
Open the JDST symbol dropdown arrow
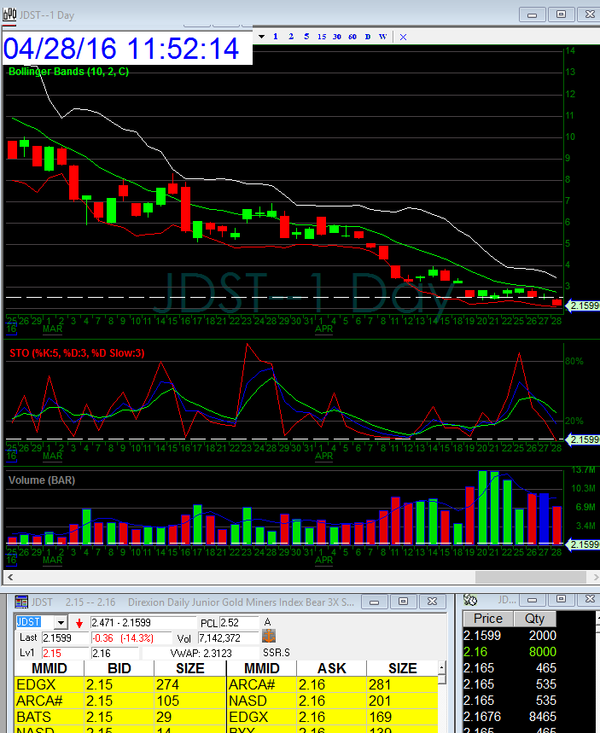click(61, 623)
